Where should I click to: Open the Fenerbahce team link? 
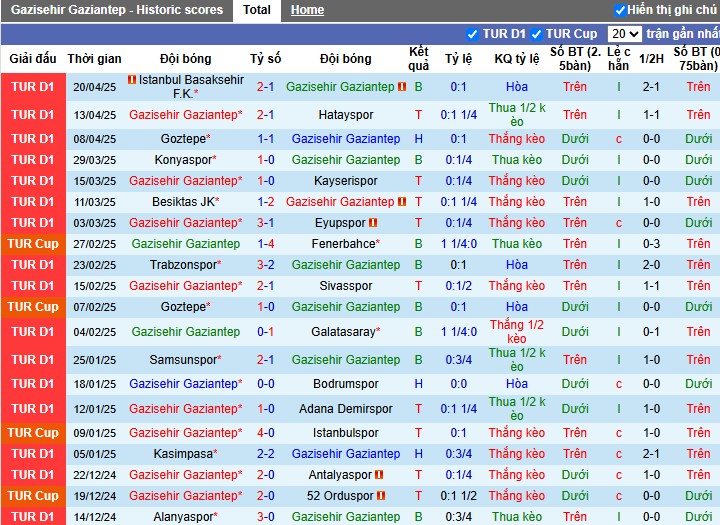(x=343, y=243)
